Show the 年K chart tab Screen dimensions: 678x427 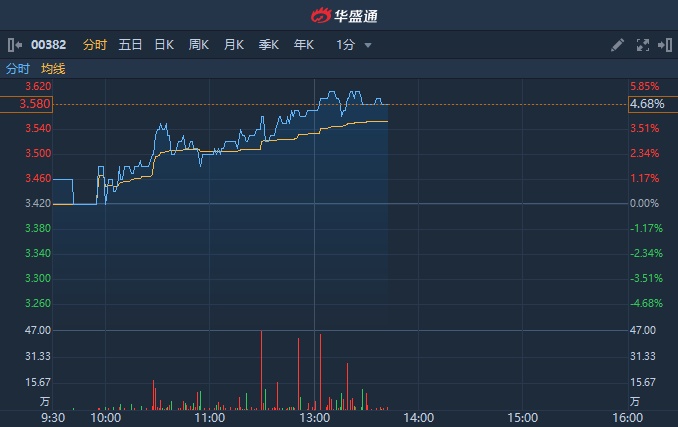(x=304, y=45)
